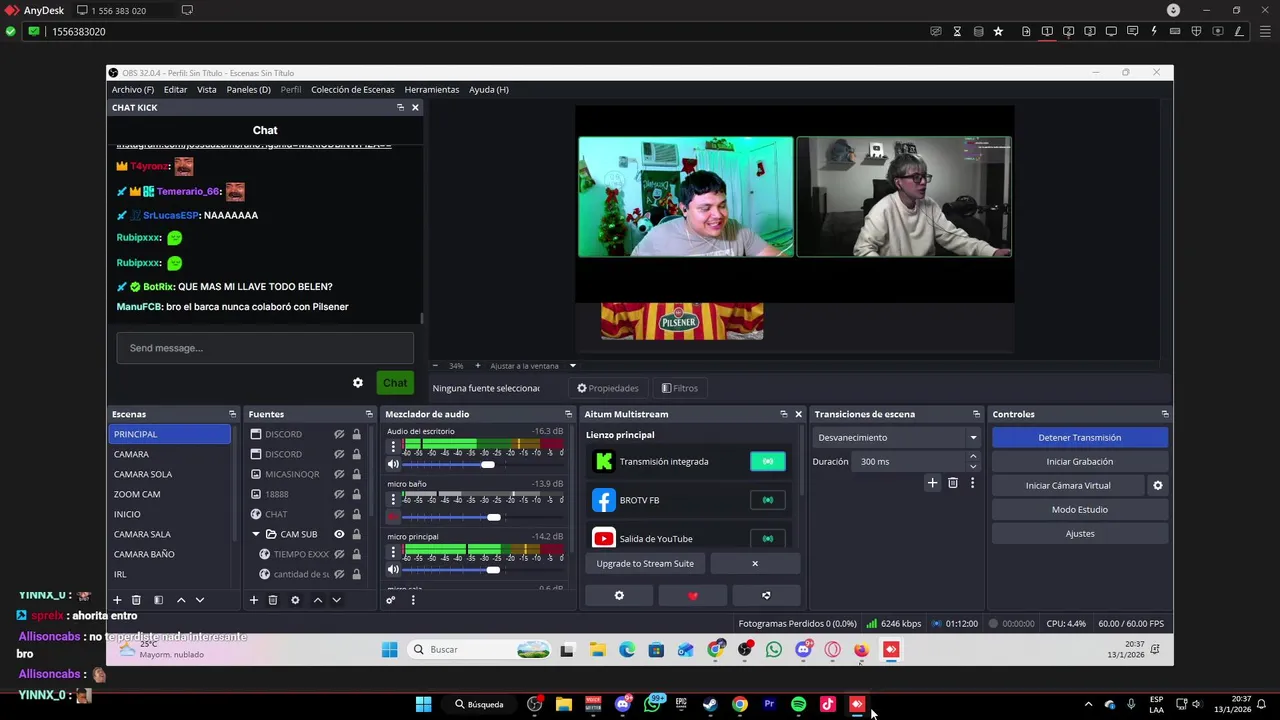Image resolution: width=1280 pixels, height=720 pixels.
Task: Remove selected source with Fuentes trash icon
Action: click(272, 600)
